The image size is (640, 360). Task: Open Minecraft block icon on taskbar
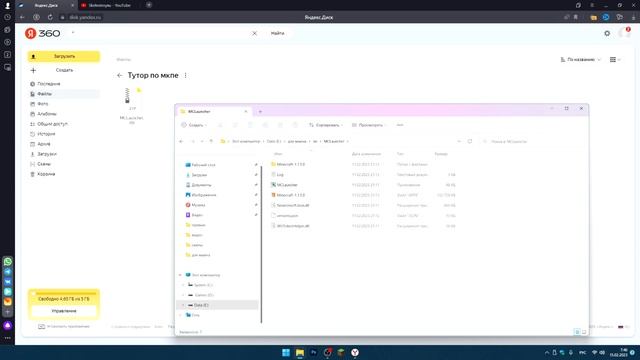point(341,352)
